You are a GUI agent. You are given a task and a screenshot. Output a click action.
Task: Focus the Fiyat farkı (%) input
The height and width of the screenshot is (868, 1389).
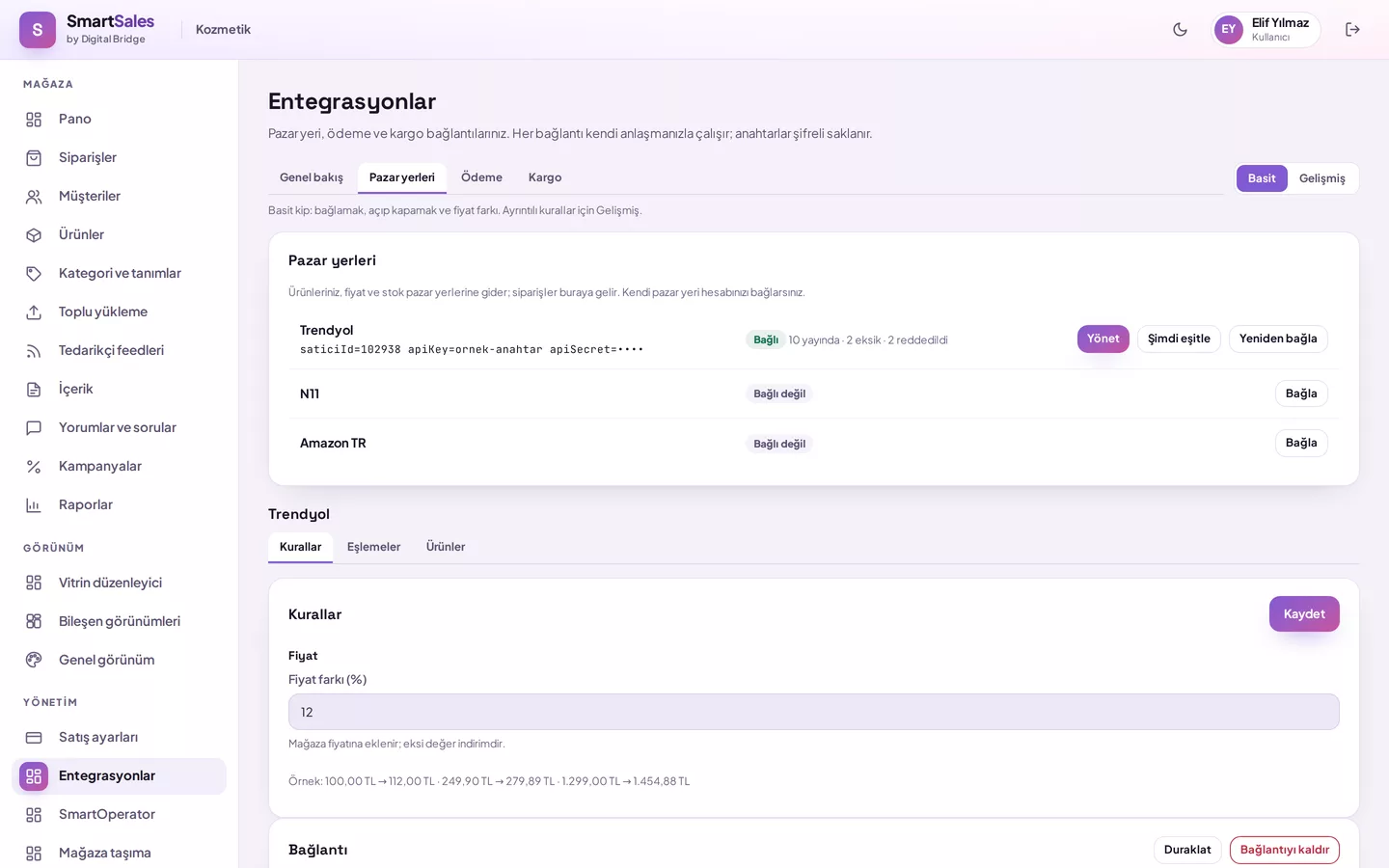coord(813,712)
